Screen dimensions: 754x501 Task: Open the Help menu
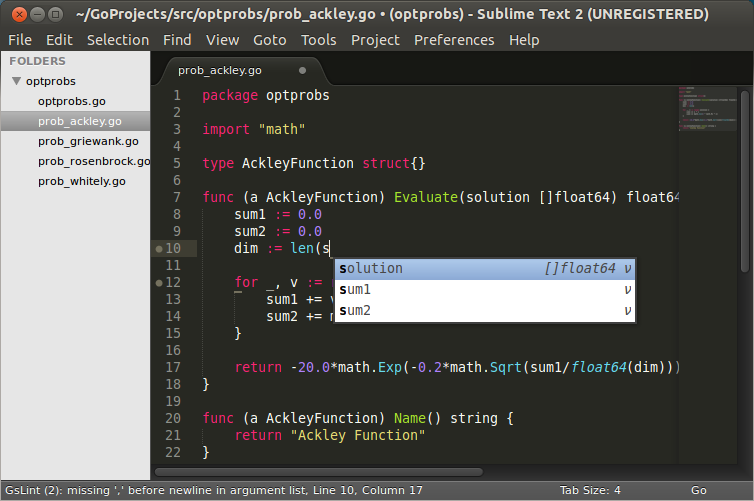(524, 40)
